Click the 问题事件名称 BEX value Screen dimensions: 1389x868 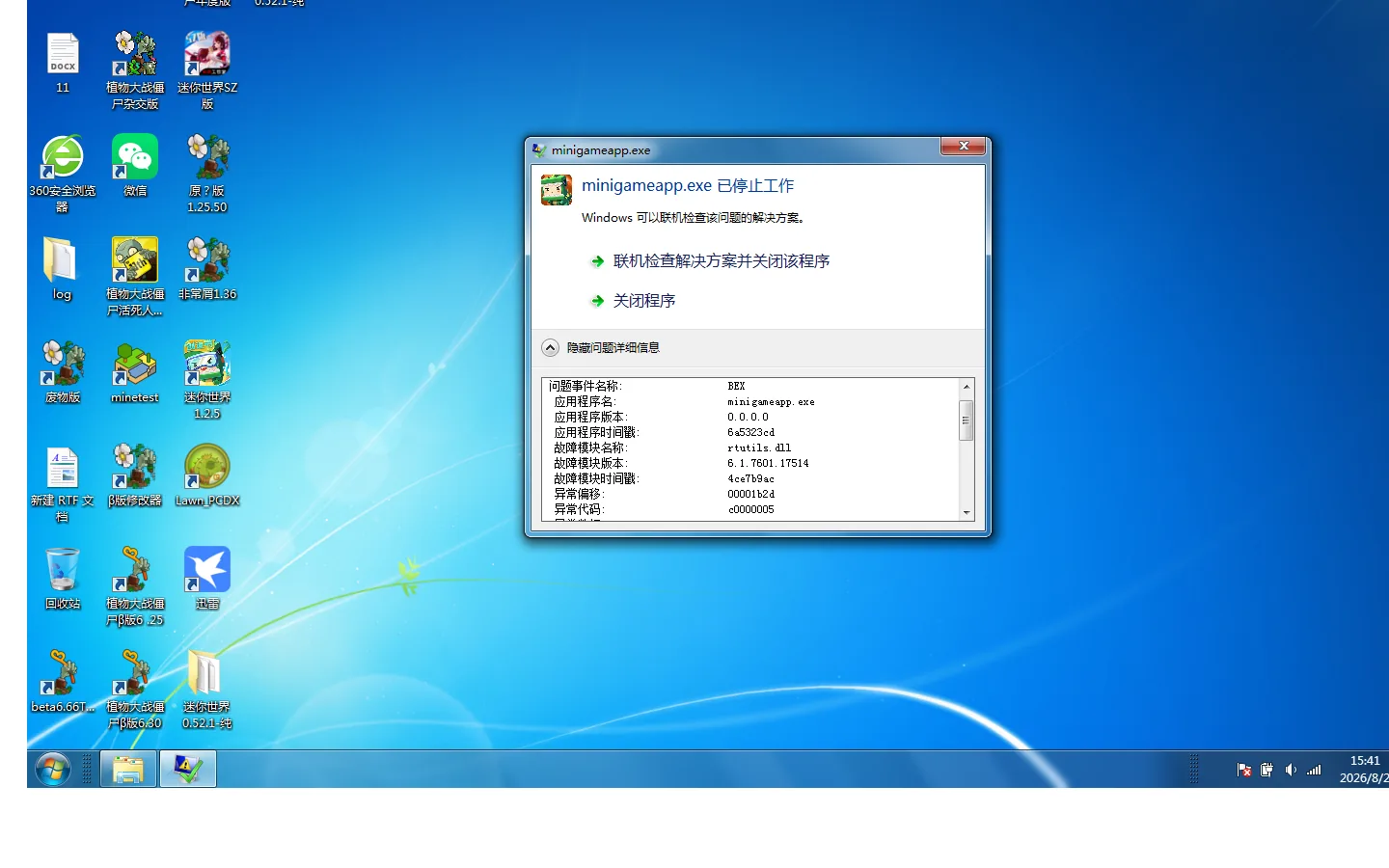coord(736,386)
